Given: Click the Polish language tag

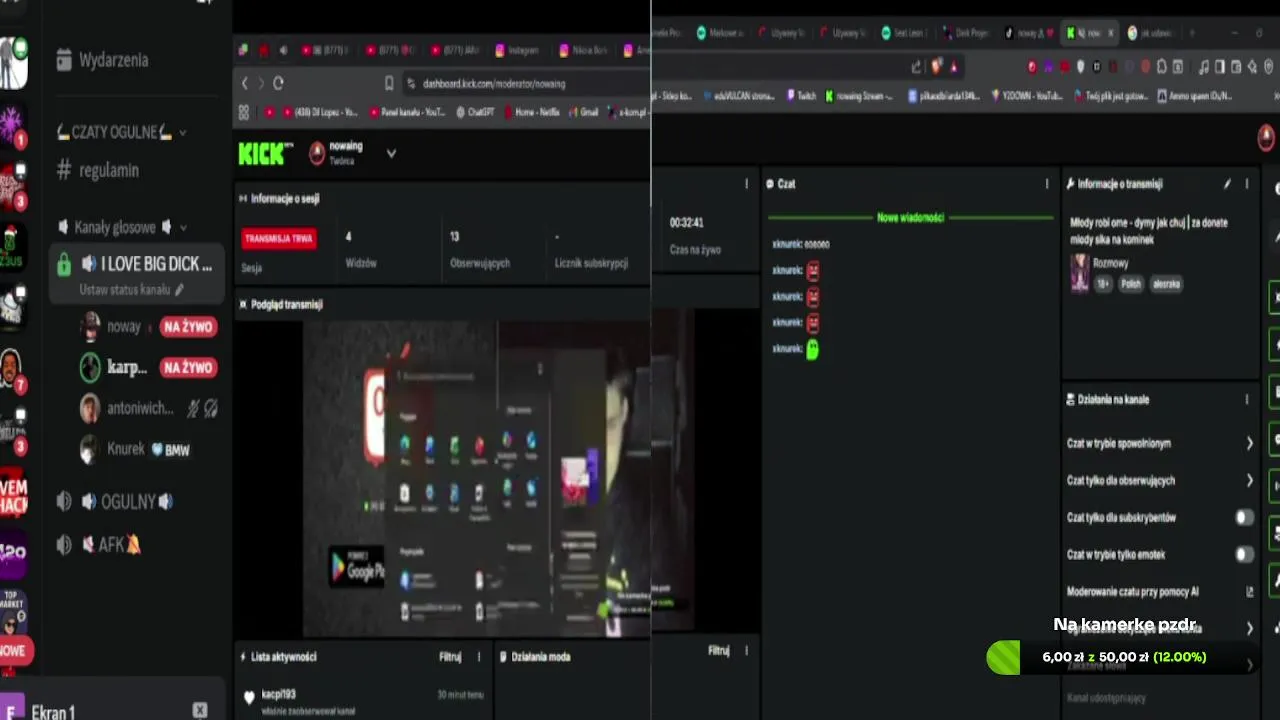Looking at the screenshot, I should (1131, 284).
